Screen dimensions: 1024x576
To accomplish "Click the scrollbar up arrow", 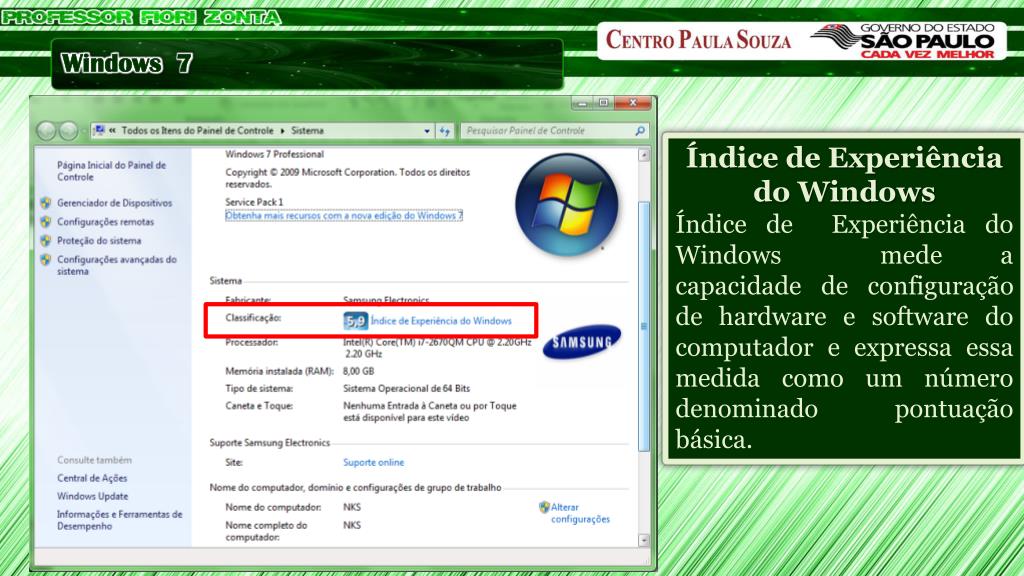I will 643,155.
